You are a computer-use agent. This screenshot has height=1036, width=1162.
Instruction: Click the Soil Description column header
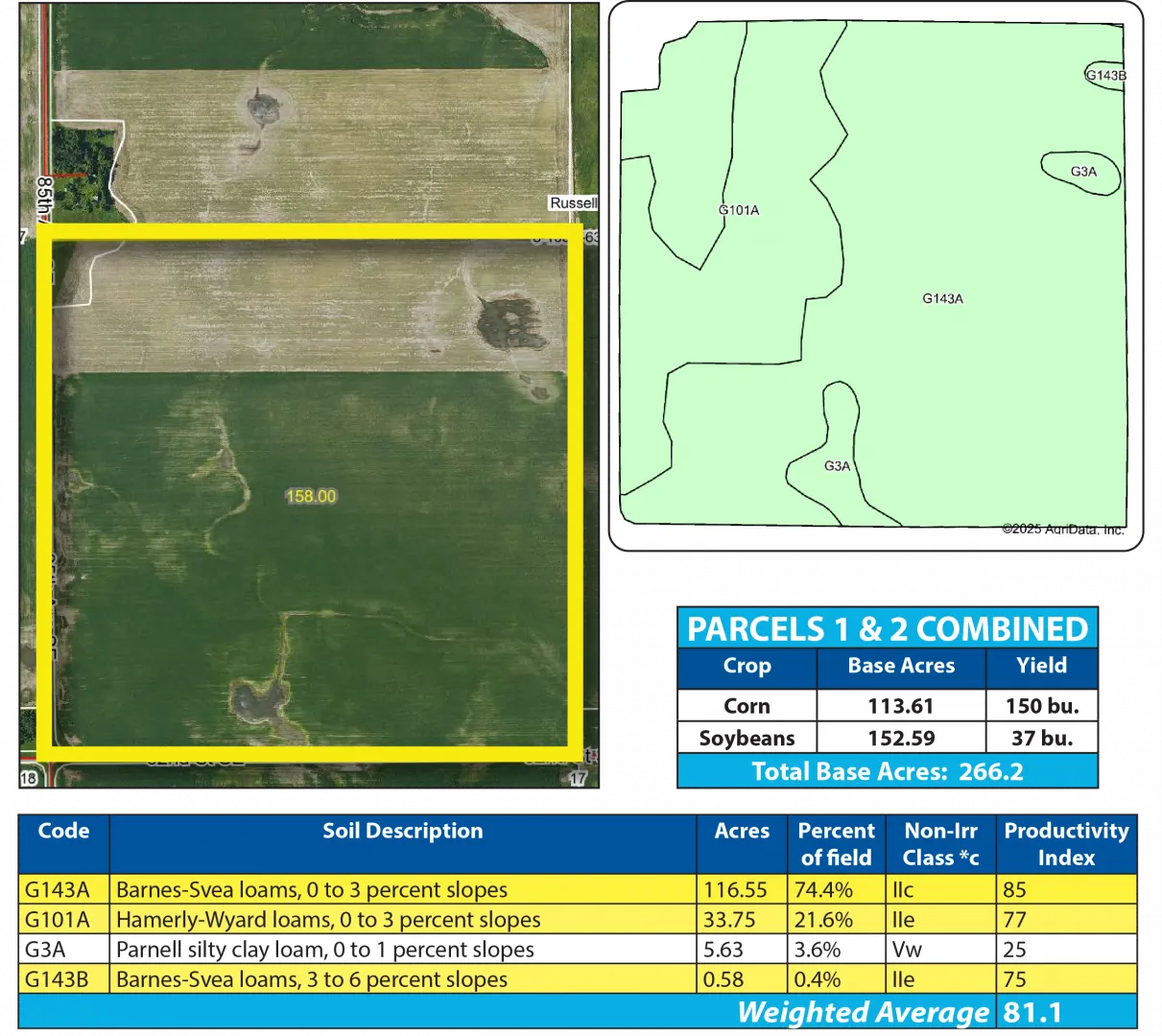402,832
